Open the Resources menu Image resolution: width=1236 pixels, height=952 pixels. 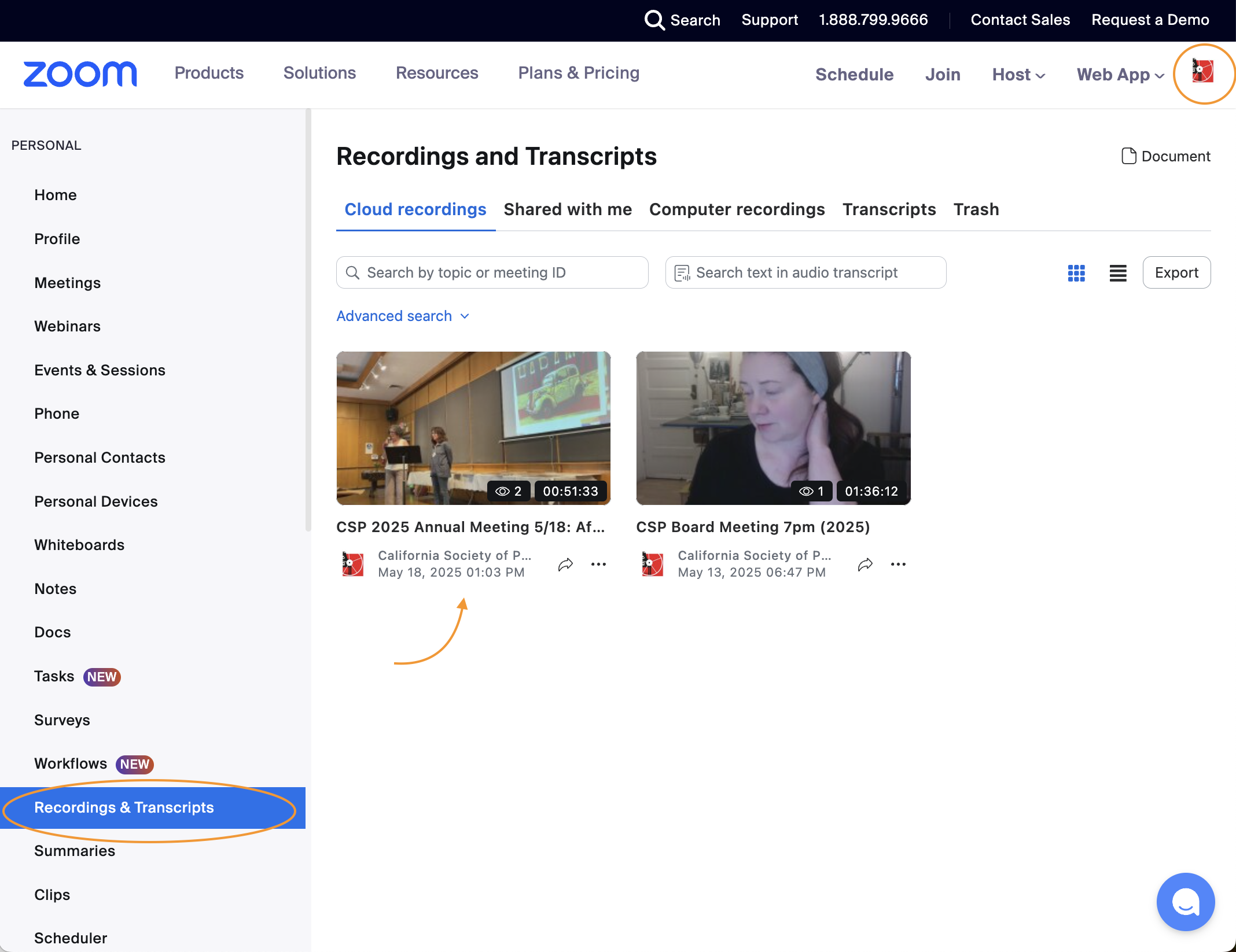(437, 73)
